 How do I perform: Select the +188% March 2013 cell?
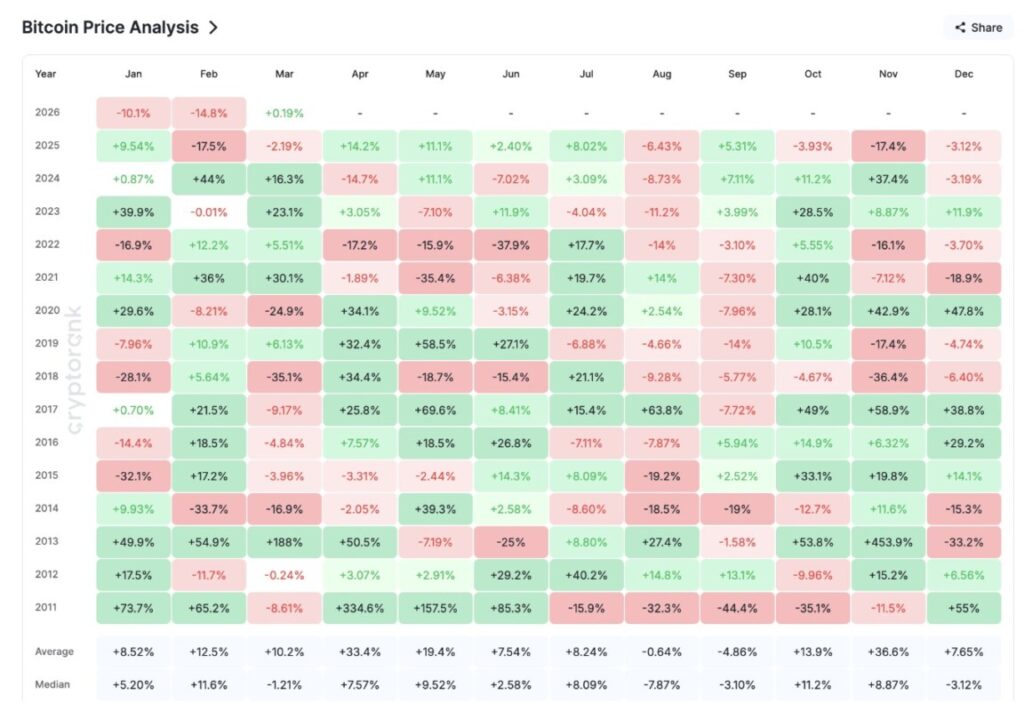[284, 542]
